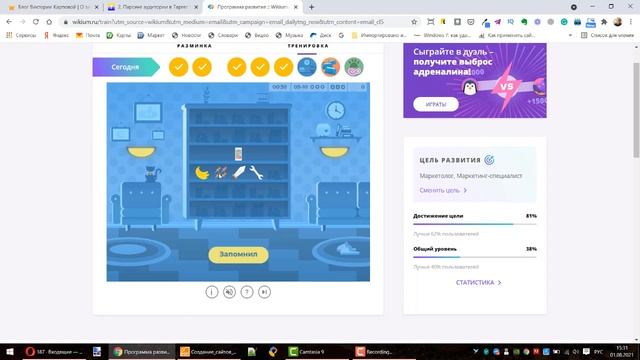Mute the game sound
The width and height of the screenshot is (640, 360).
(x=229, y=292)
